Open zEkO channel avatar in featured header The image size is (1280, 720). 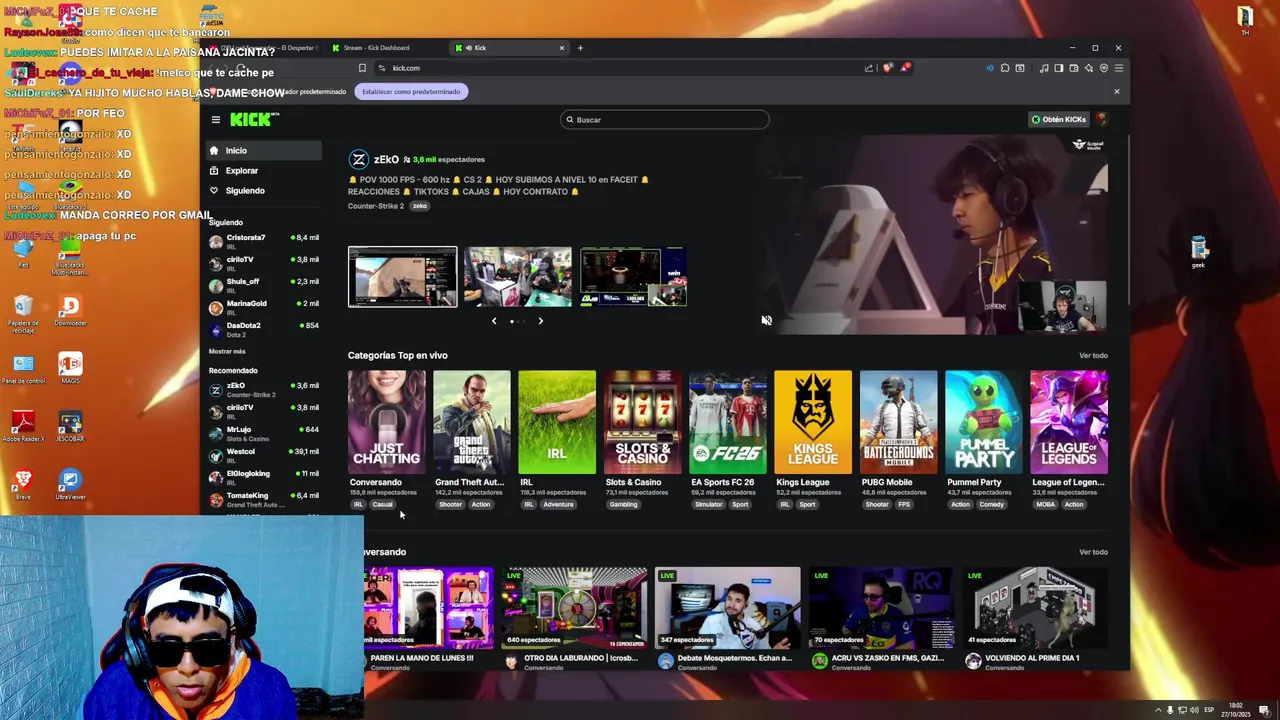(358, 160)
